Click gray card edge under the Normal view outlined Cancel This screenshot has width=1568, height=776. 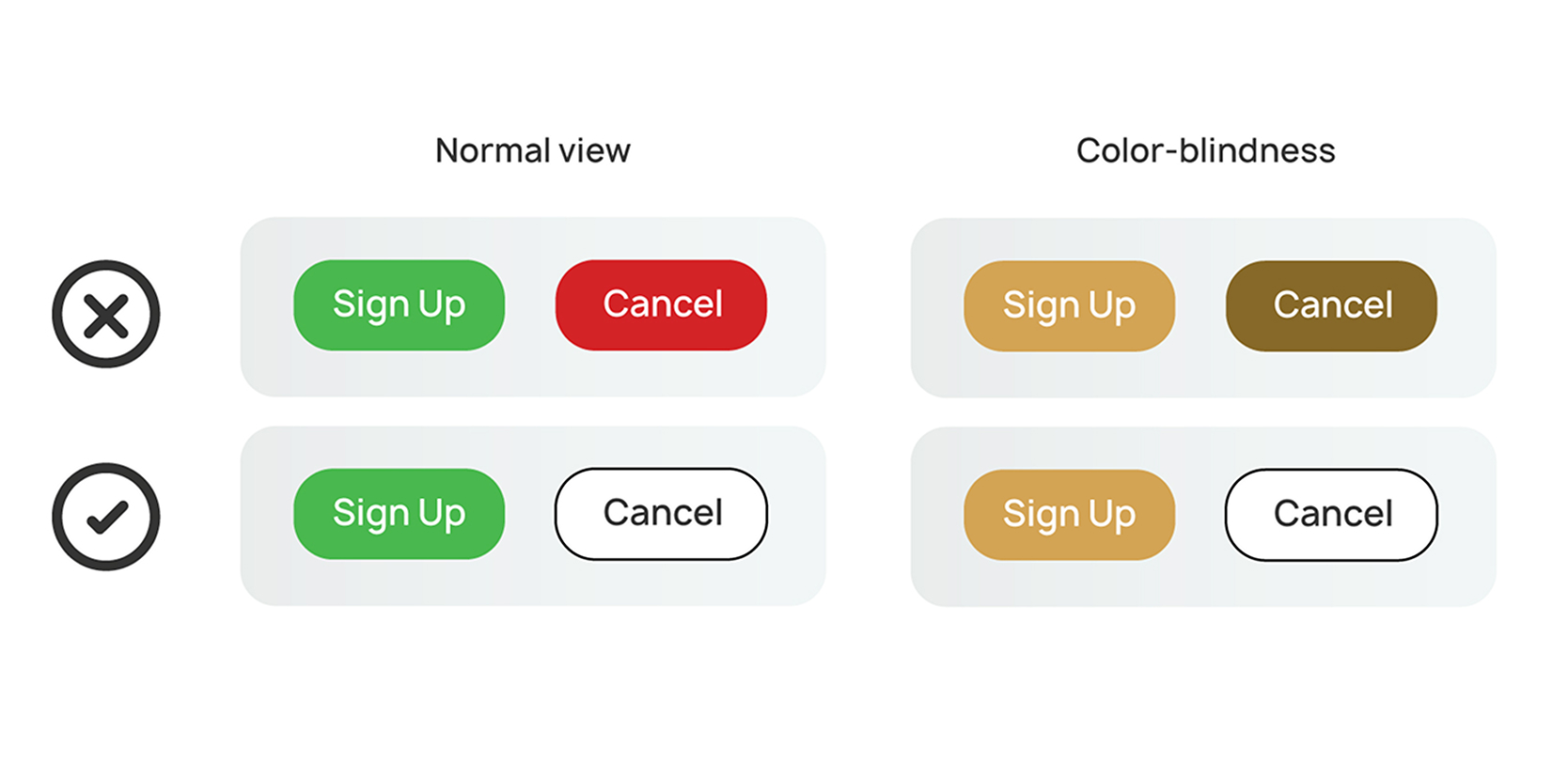pyautogui.click(x=662, y=584)
